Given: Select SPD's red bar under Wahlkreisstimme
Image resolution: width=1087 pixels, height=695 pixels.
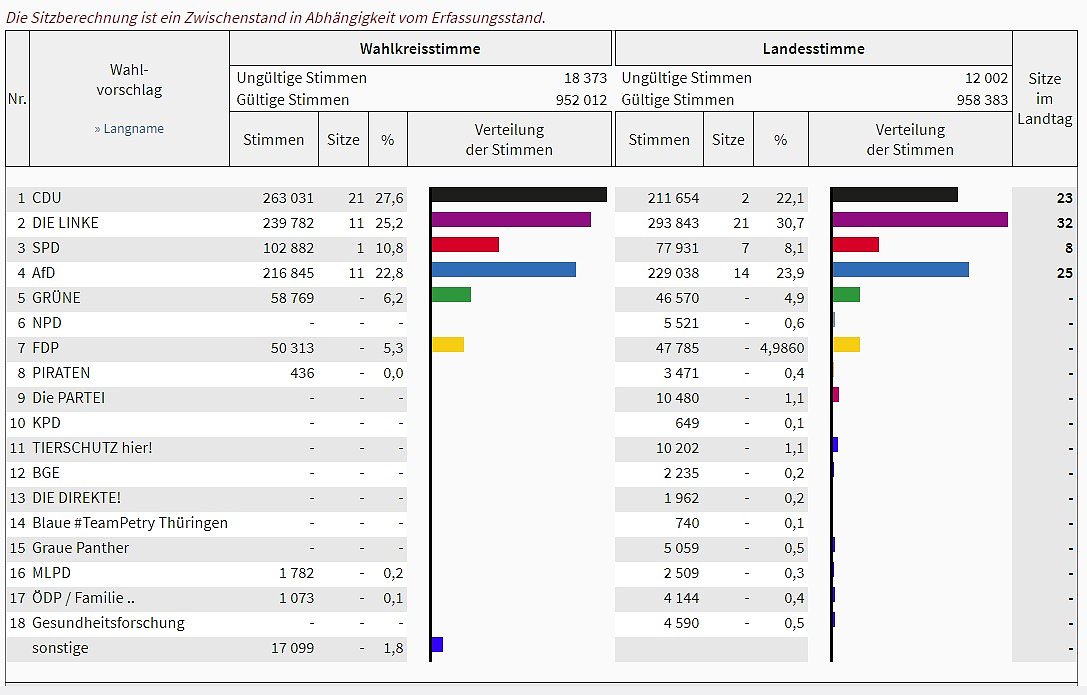Looking at the screenshot, I should 465,245.
